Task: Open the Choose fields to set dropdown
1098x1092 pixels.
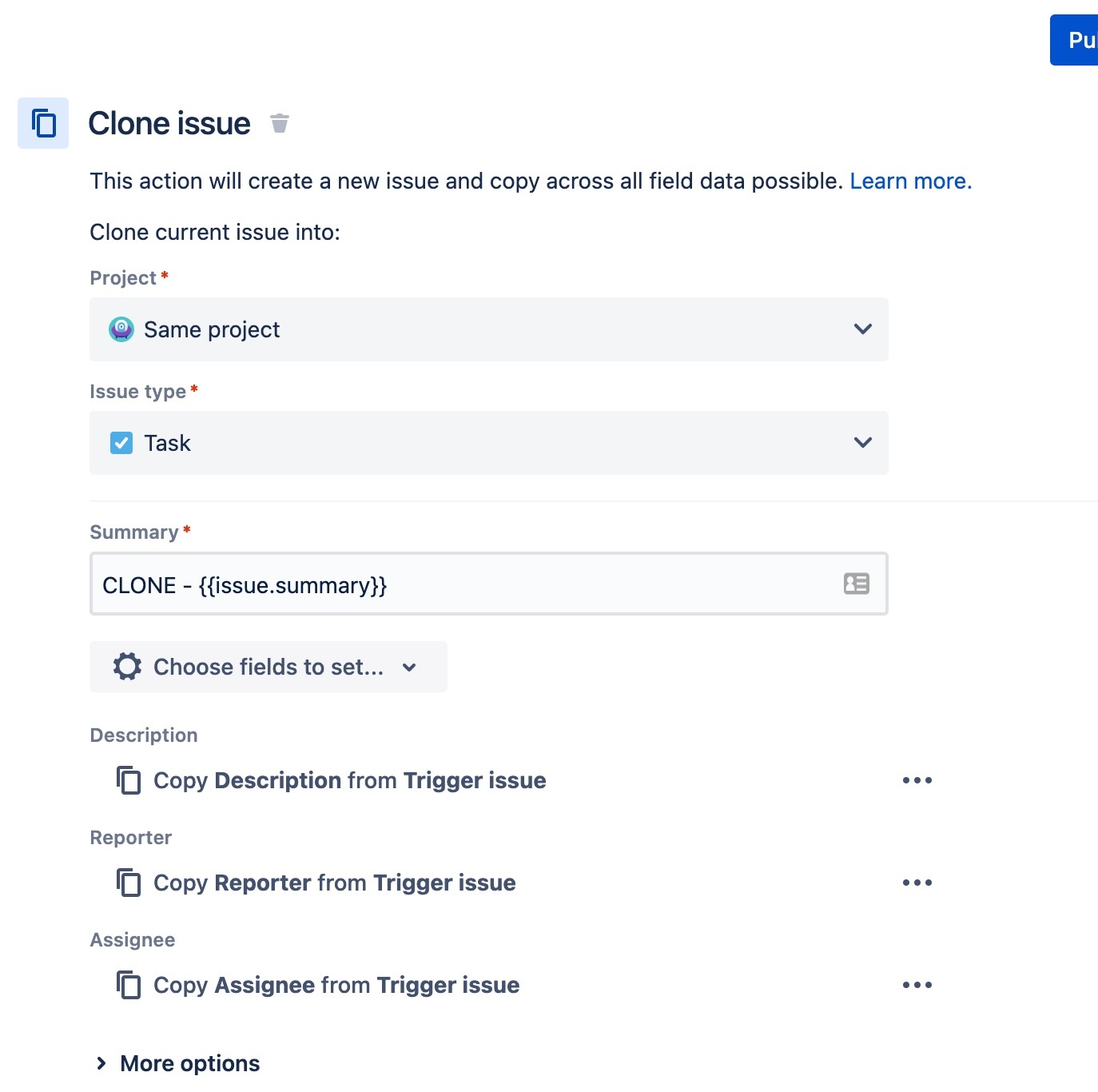Action: click(409, 667)
